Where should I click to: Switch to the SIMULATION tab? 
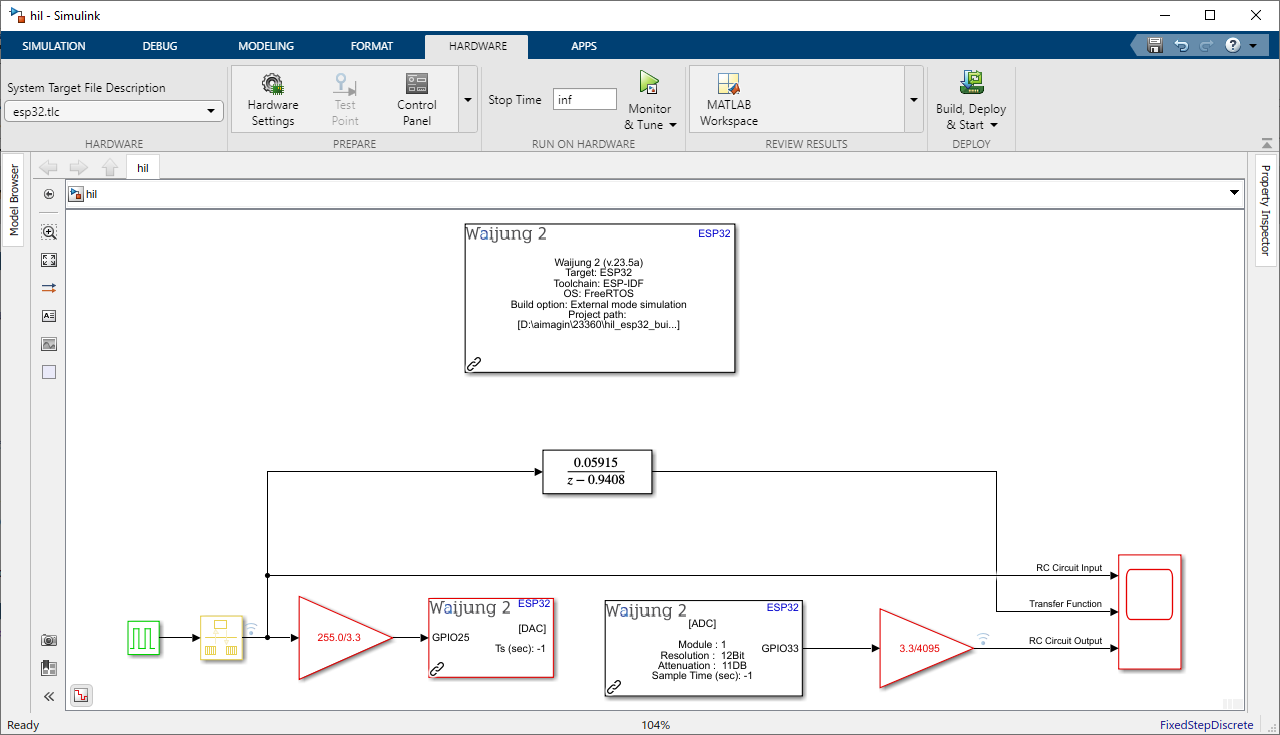click(54, 46)
